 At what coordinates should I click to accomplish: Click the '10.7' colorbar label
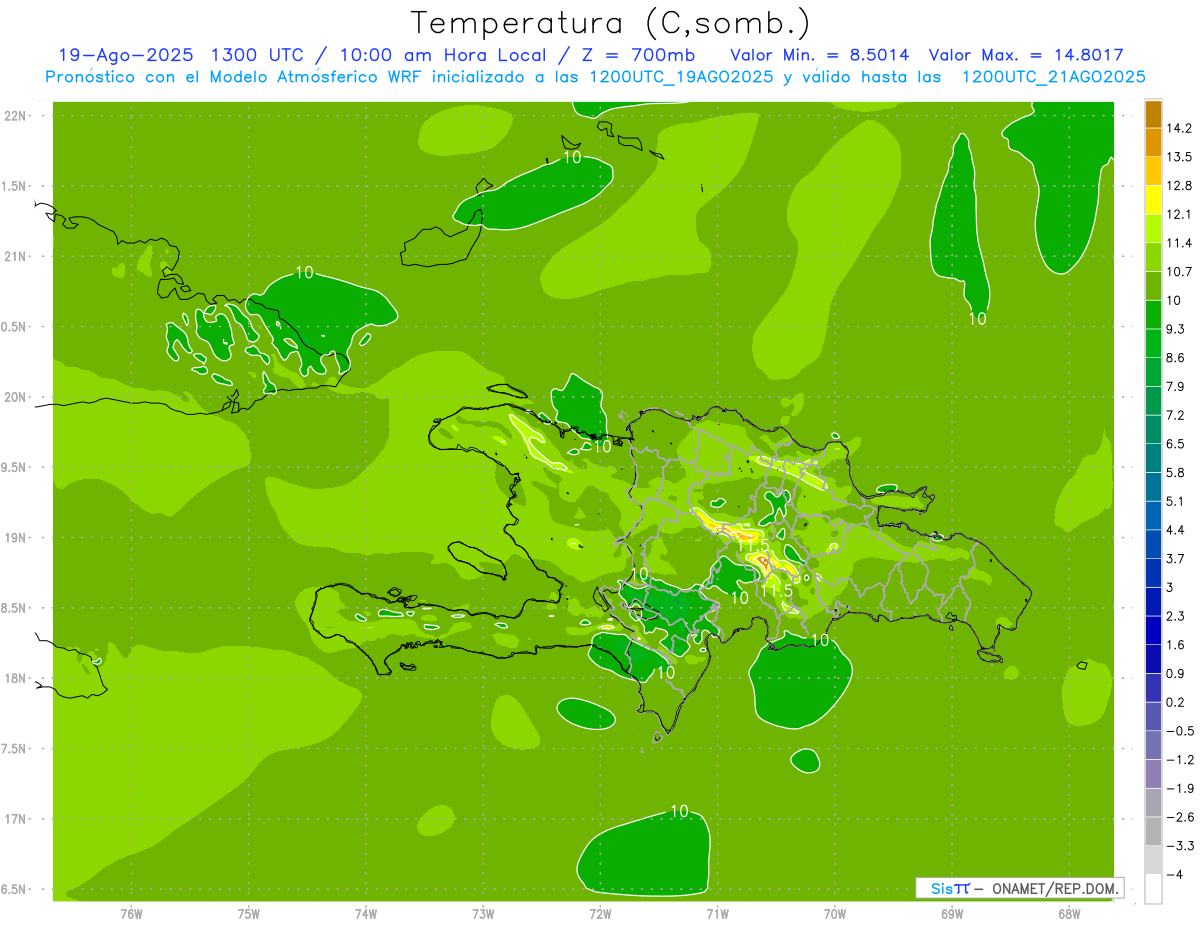1179,271
